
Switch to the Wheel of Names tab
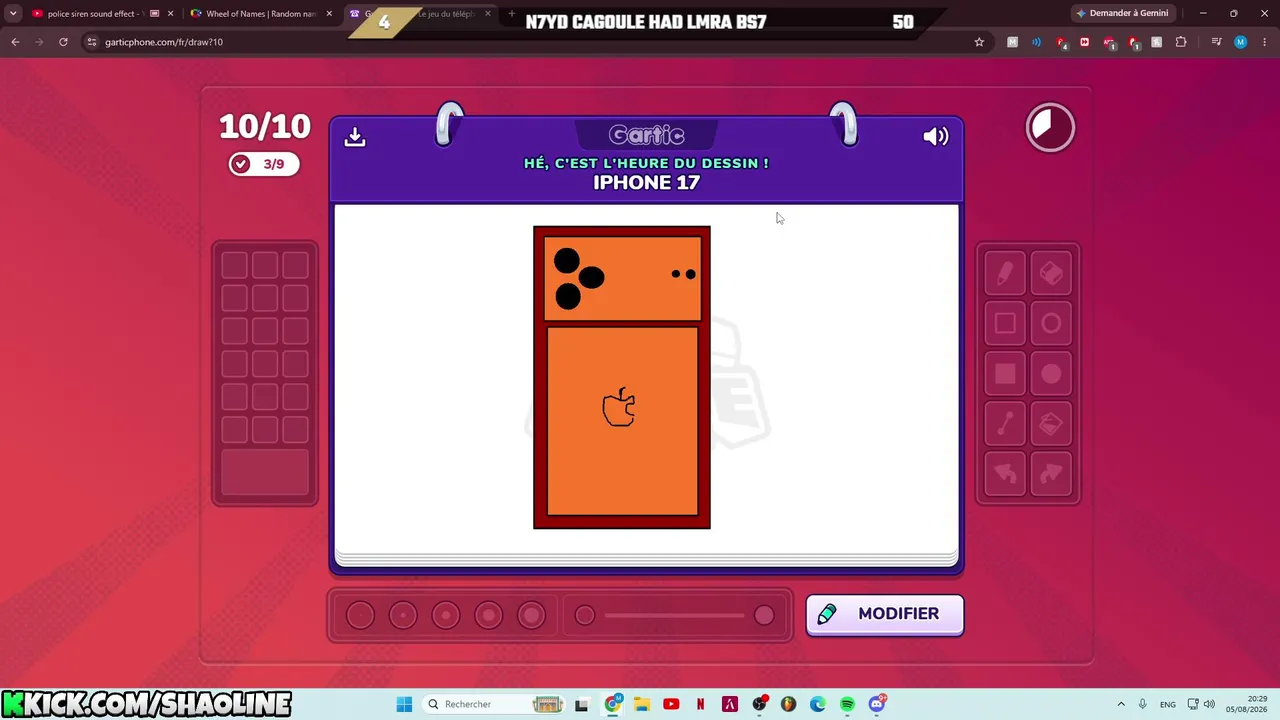[260, 14]
